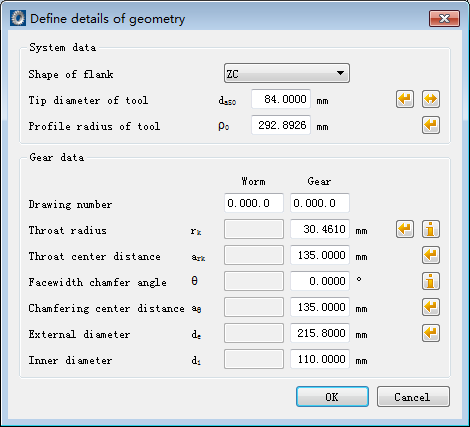470x427 pixels.
Task: Click the back-arrow icon beside Tip diameter of tool
Action: (405, 99)
